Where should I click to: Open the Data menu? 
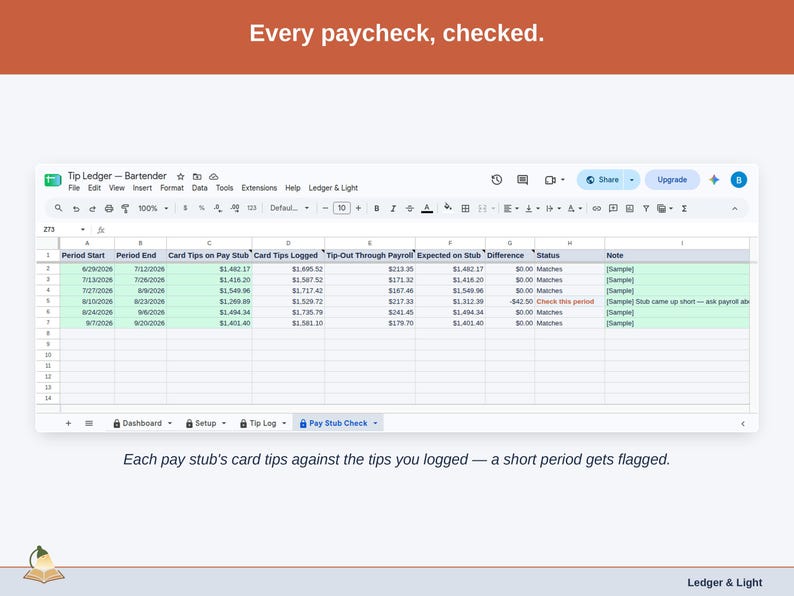[200, 188]
